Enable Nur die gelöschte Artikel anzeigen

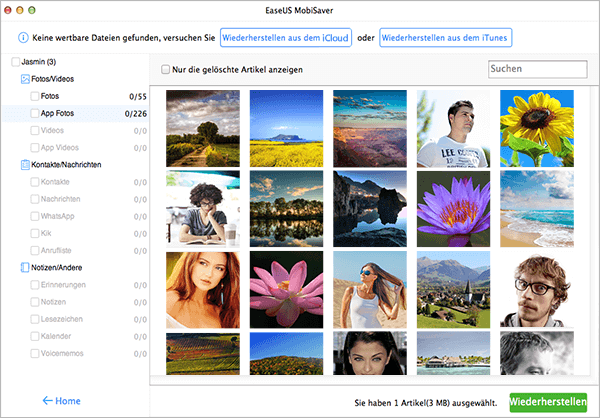[165, 70]
